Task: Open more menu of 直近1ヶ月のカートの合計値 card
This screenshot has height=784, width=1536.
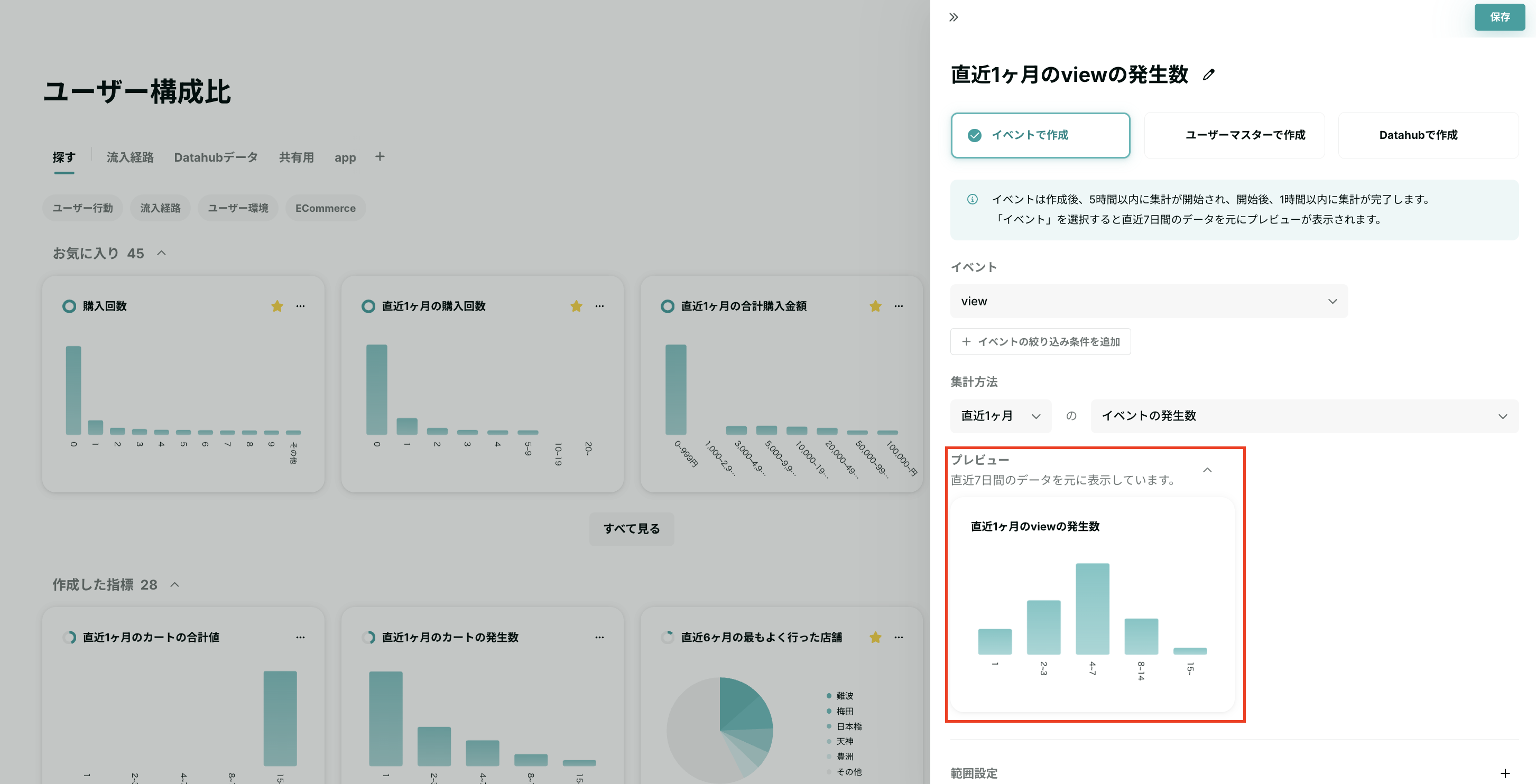Action: 301,637
